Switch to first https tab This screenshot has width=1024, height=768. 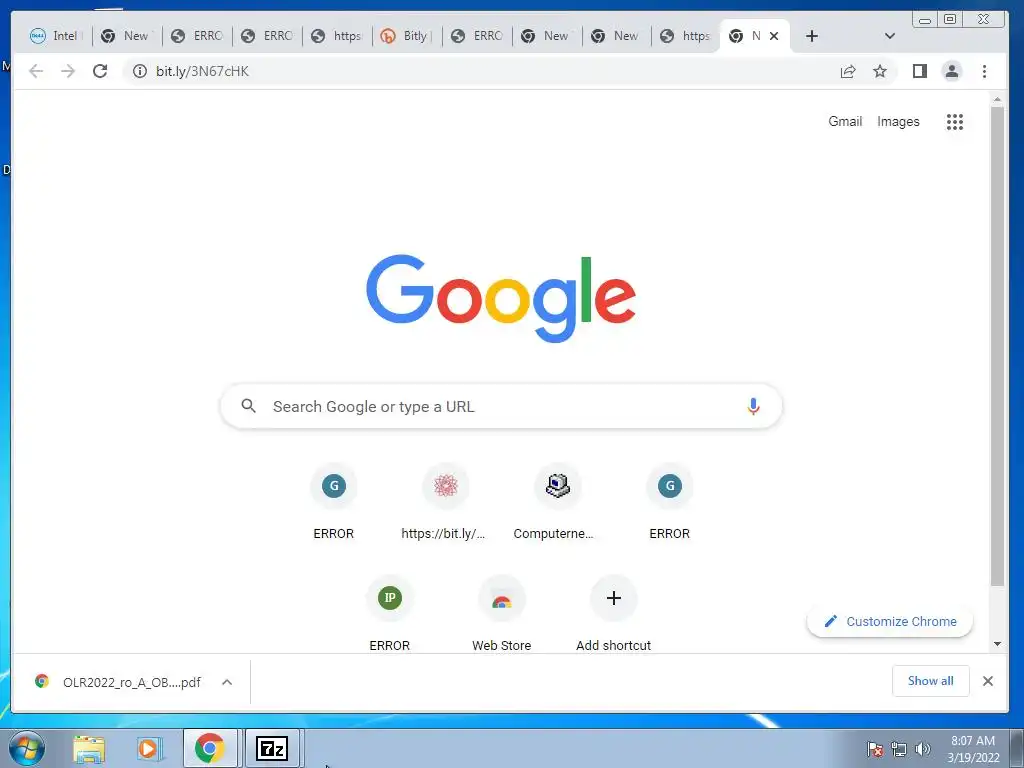(337, 36)
